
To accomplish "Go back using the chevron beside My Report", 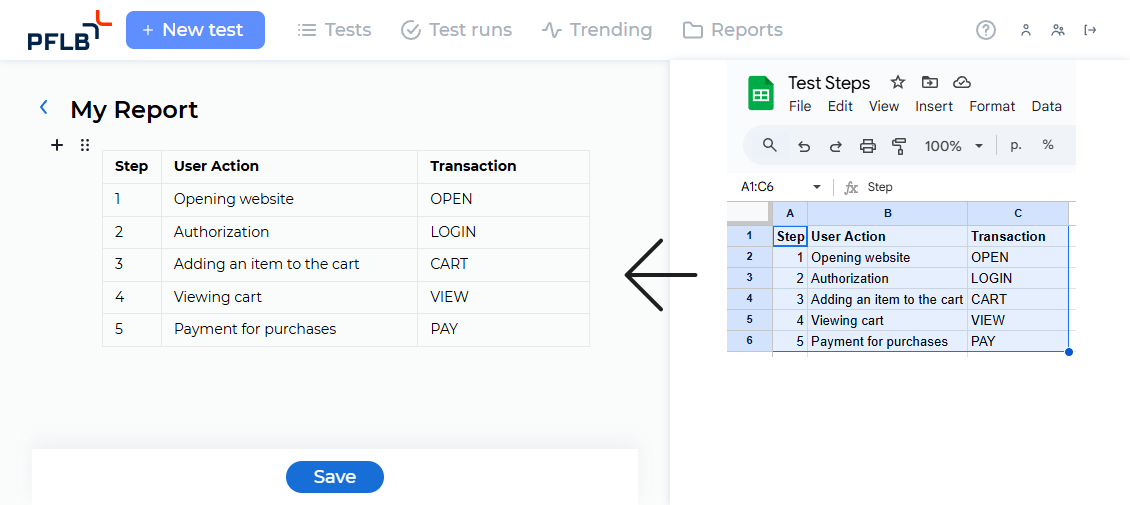I will click(x=44, y=108).
